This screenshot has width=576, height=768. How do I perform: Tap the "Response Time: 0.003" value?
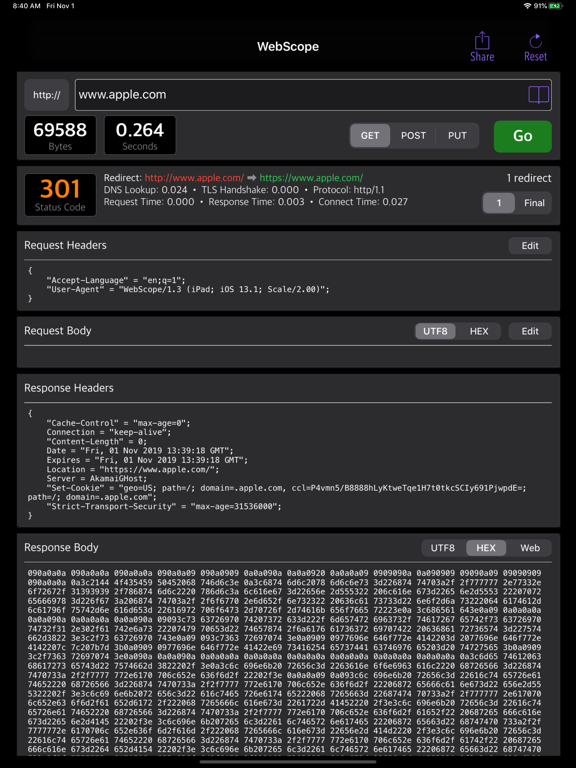256,202
